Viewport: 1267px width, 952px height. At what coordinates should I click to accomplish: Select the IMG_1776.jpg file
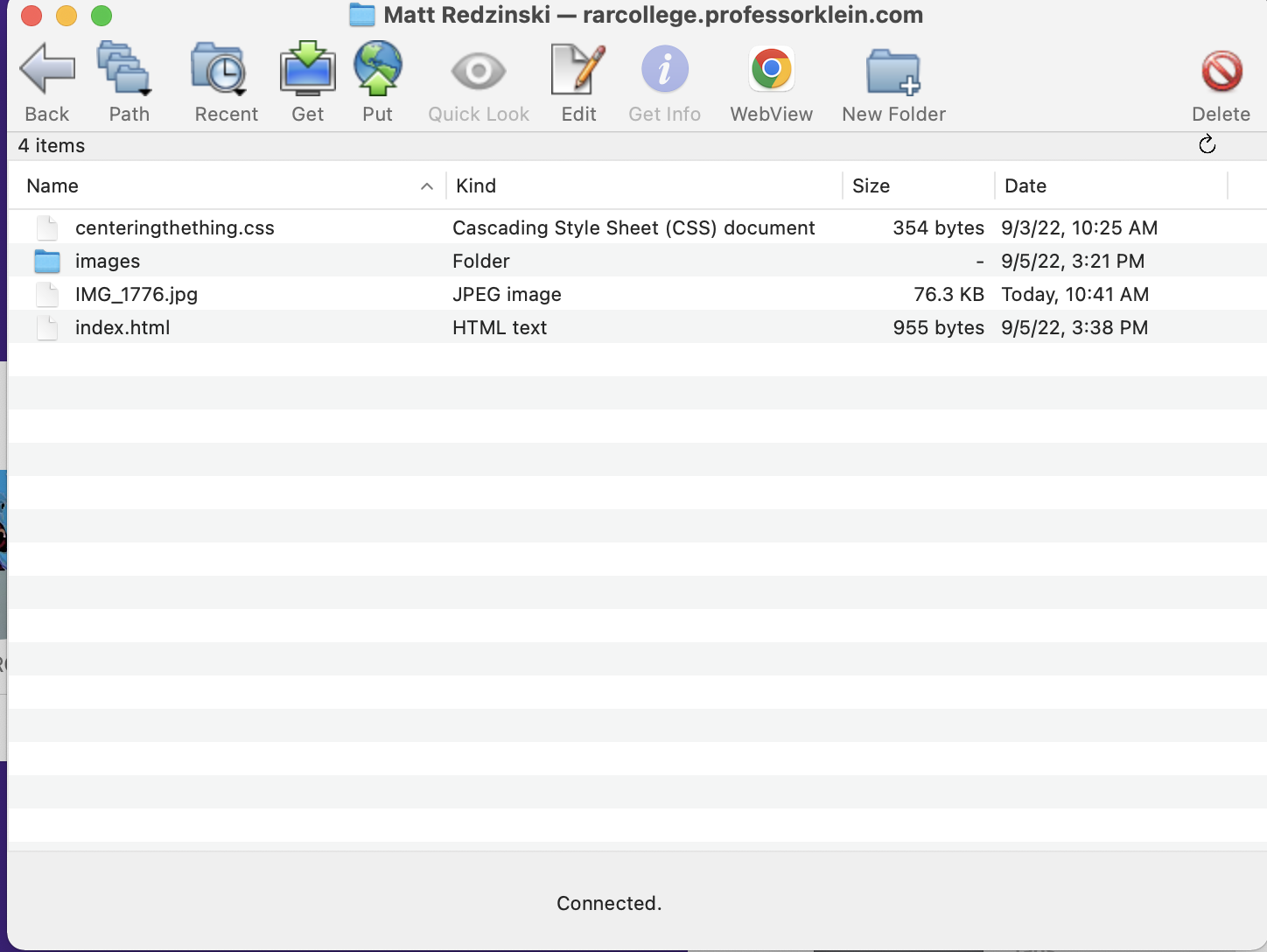(136, 294)
